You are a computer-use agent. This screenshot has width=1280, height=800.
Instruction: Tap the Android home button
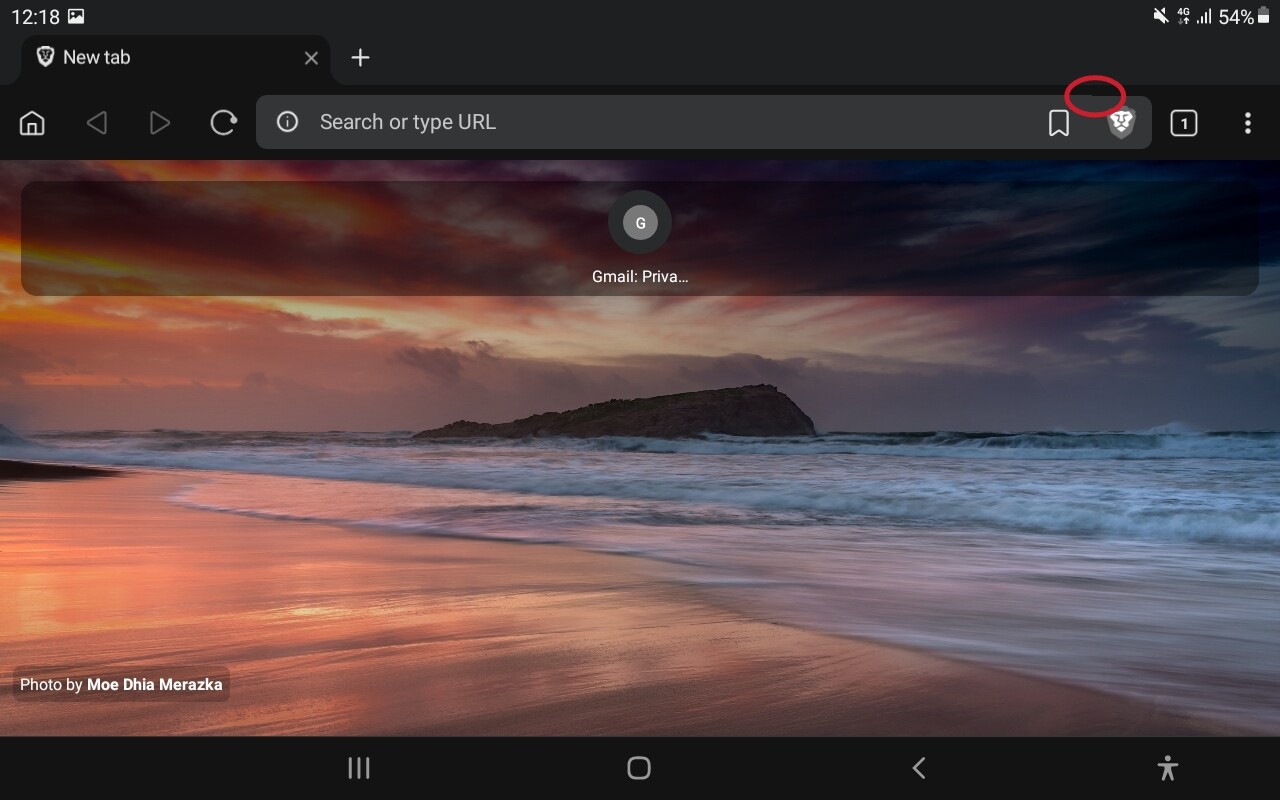point(639,768)
